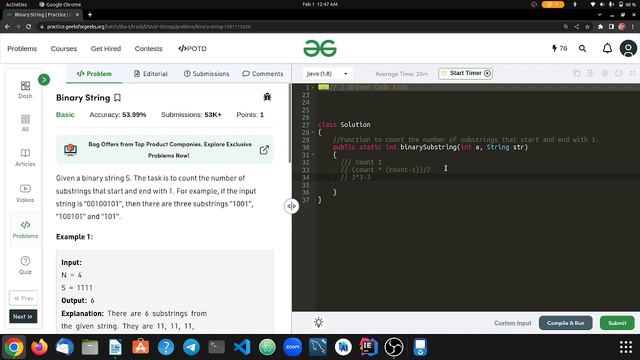The image size is (640, 360).
Task: Switch to the Submissions tab
Action: pos(206,74)
